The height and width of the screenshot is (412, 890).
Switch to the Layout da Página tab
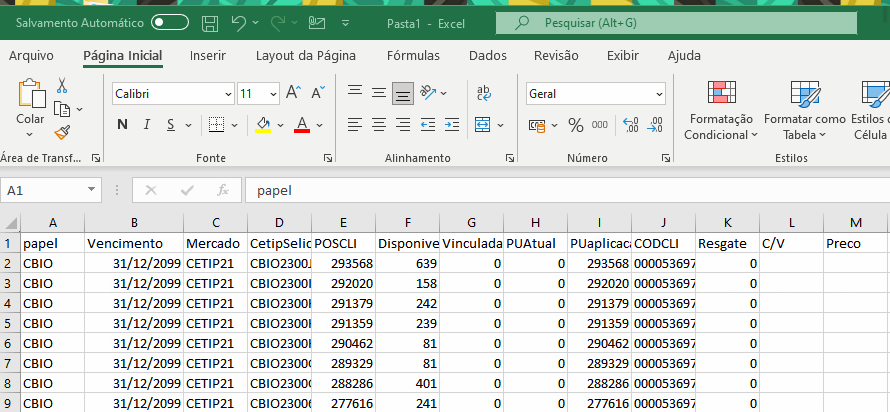pos(305,56)
